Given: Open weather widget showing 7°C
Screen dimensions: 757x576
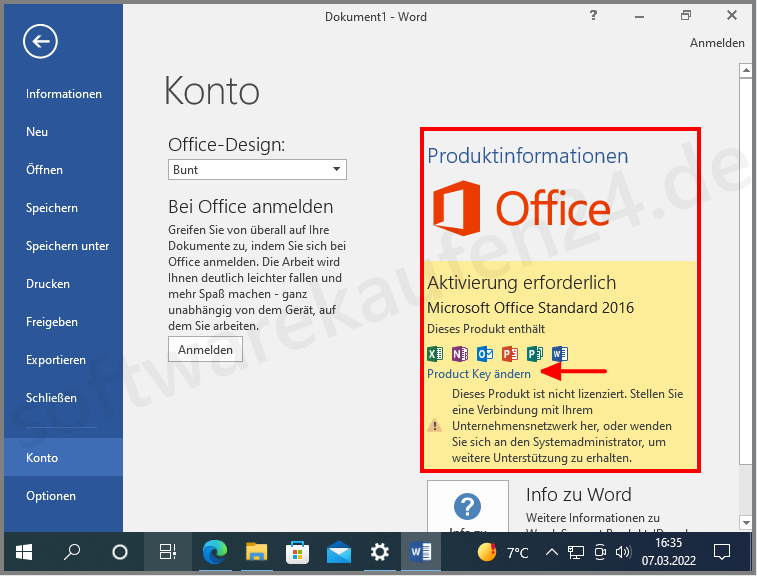Looking at the screenshot, I should click(503, 552).
